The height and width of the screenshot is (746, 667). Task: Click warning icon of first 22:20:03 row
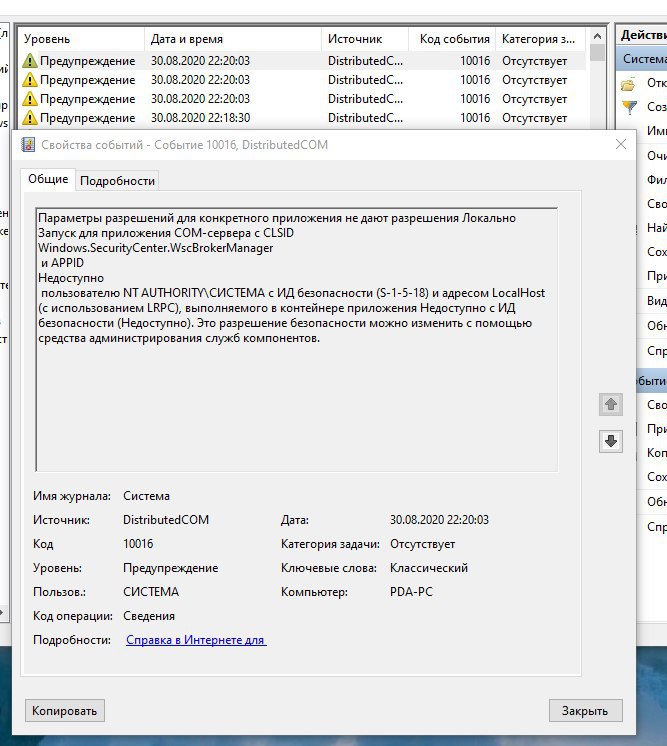coord(29,61)
